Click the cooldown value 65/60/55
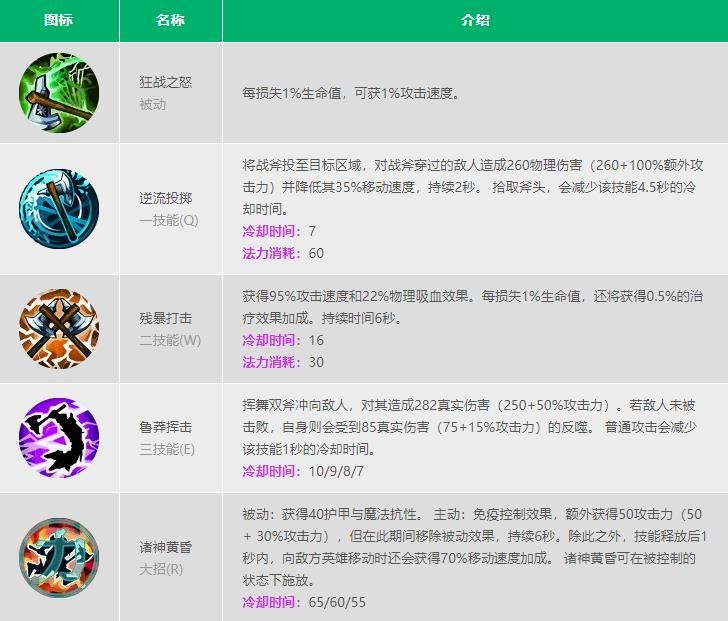The image size is (728, 621). [x=337, y=602]
